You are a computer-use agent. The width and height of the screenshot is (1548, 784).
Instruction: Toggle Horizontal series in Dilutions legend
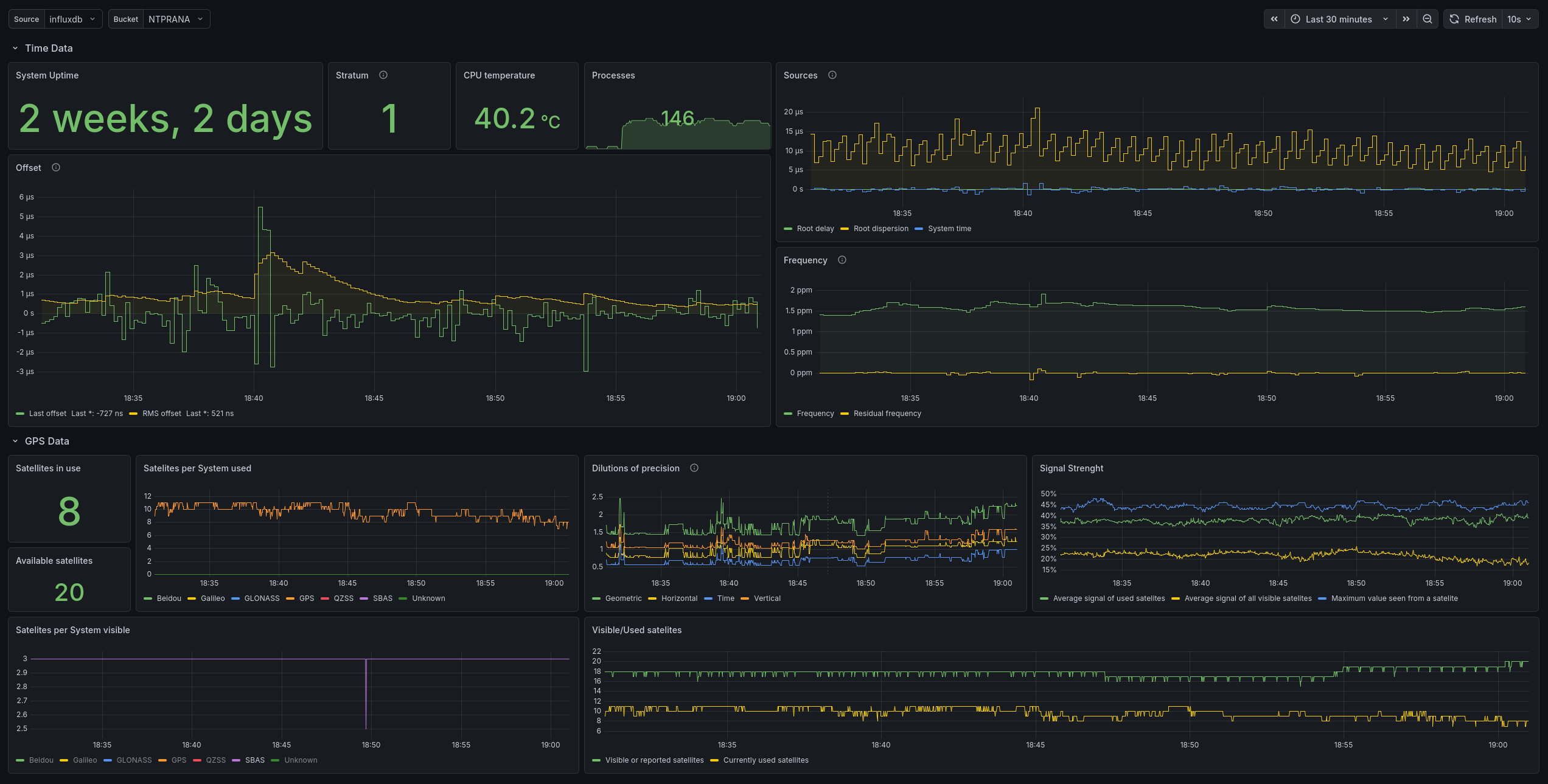point(679,598)
